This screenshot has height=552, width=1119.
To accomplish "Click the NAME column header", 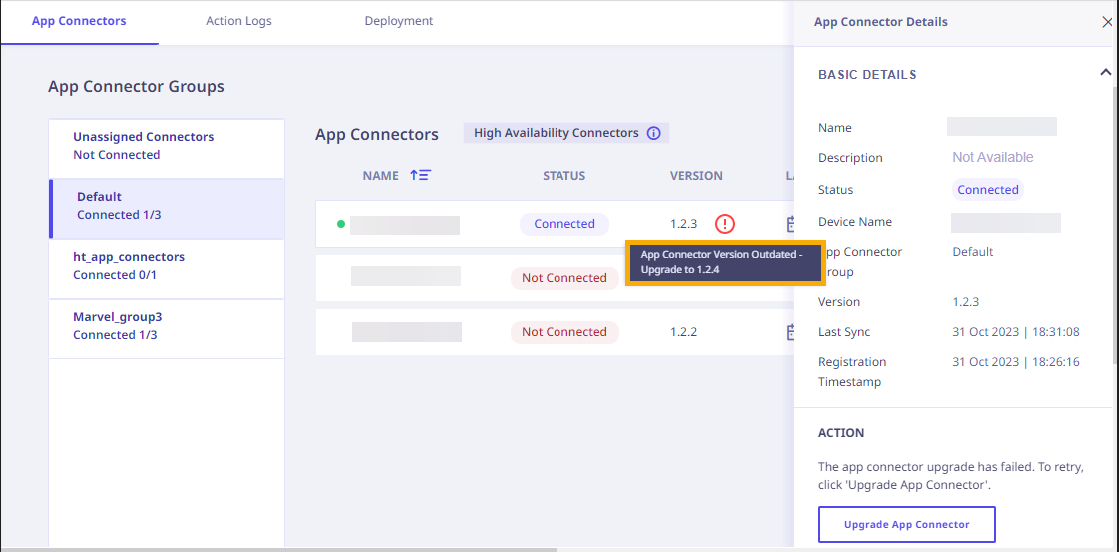I will [x=380, y=176].
